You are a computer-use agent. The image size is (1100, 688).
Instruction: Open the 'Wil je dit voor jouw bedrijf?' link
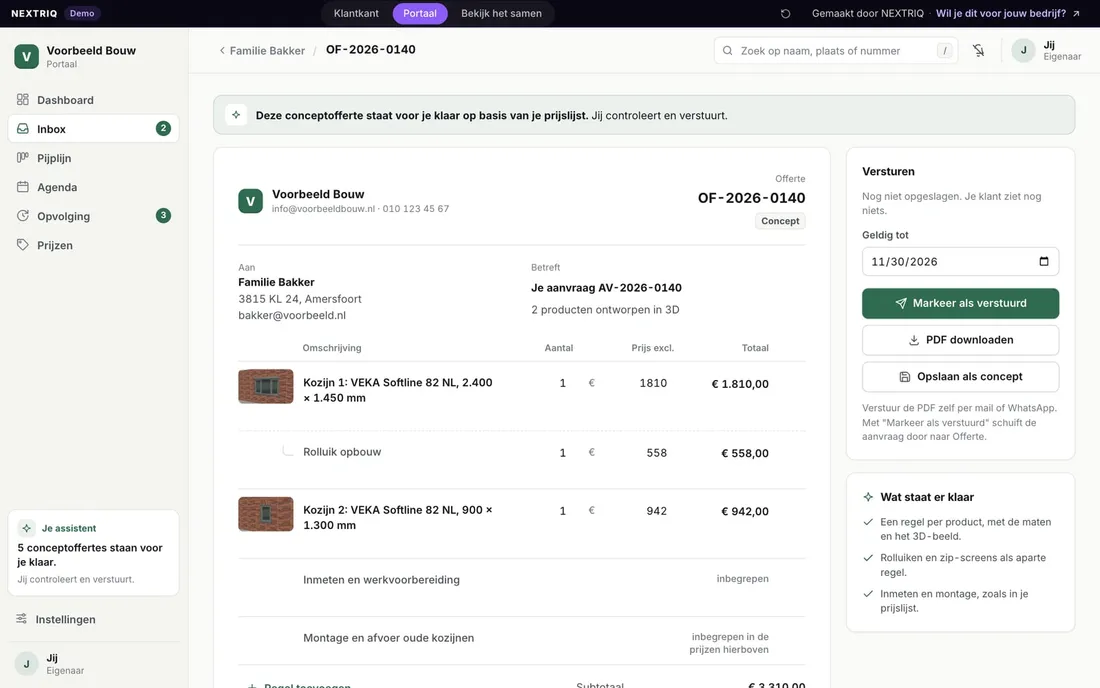(1008, 13)
